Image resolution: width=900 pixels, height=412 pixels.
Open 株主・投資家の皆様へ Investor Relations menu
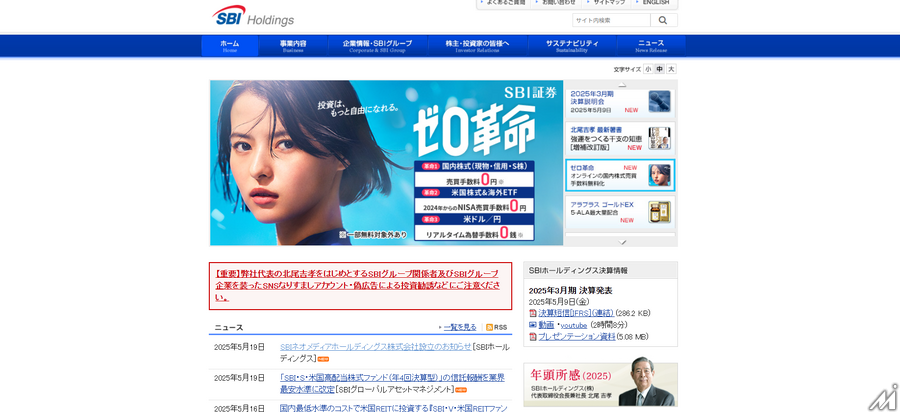478,46
